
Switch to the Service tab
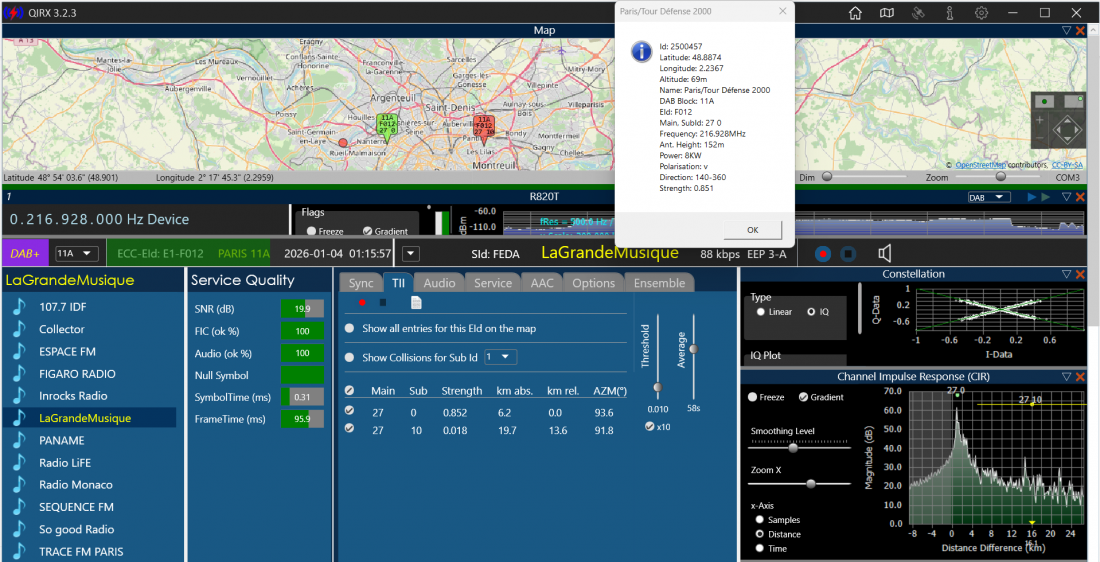492,283
